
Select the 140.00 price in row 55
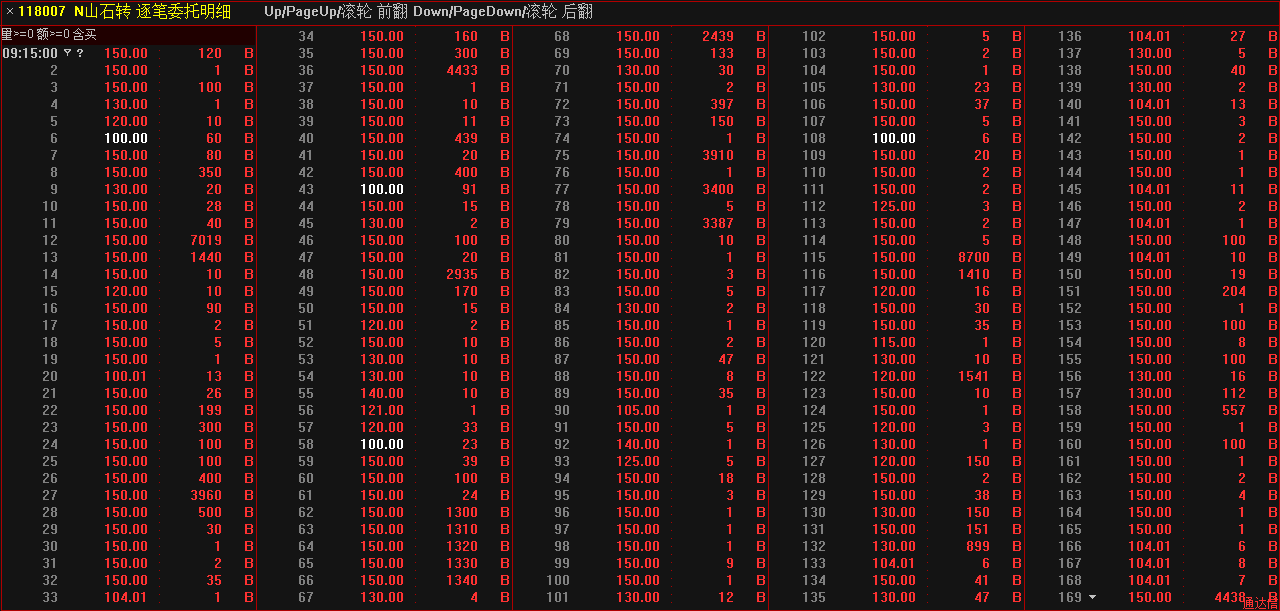382,393
